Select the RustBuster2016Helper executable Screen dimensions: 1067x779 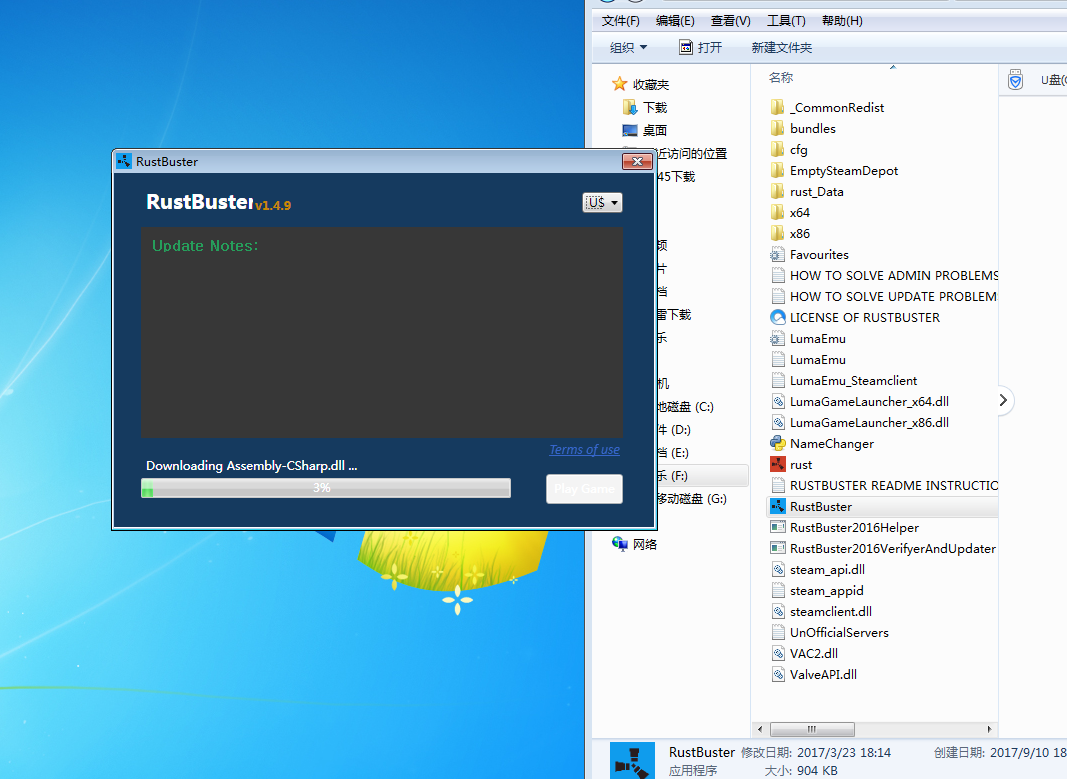[853, 528]
